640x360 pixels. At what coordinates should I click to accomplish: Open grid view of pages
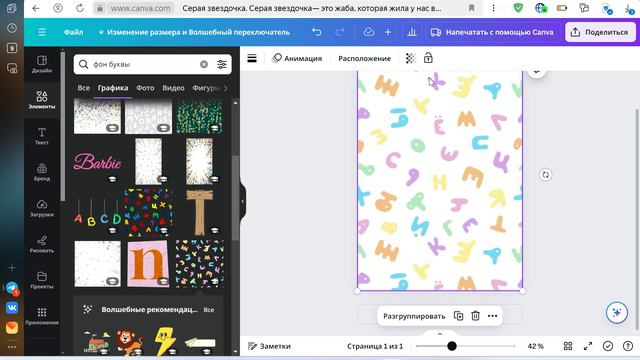click(x=568, y=346)
